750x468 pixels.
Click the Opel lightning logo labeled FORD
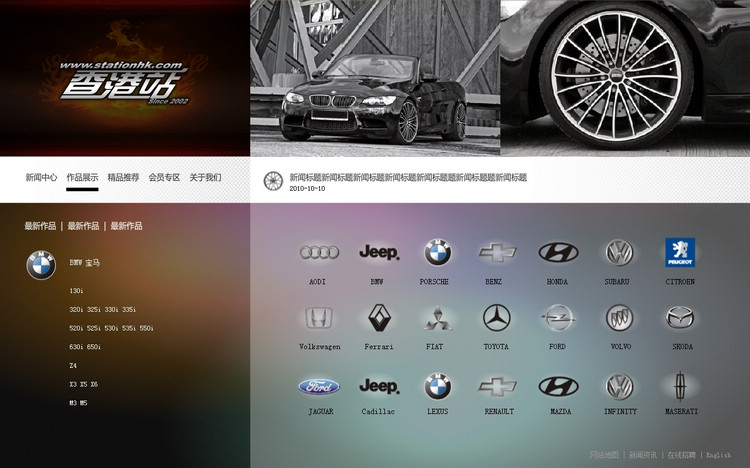pos(558,318)
